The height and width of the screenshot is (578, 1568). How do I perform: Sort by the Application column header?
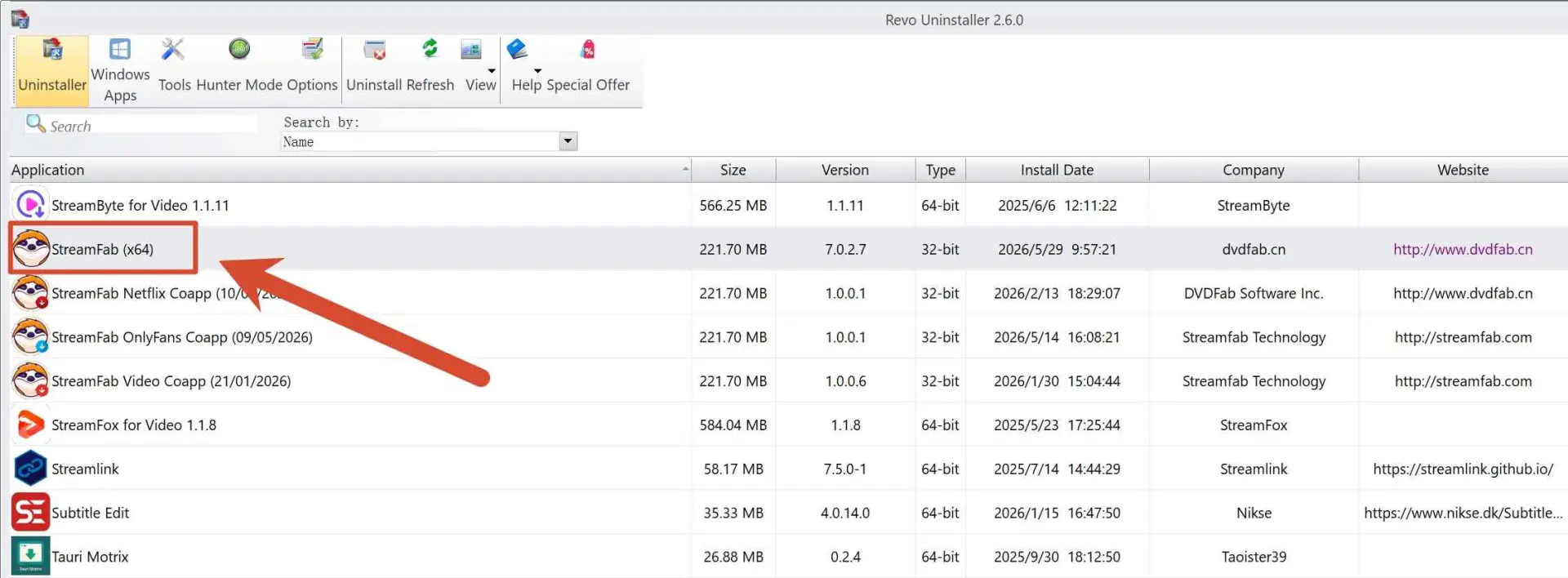(350, 170)
